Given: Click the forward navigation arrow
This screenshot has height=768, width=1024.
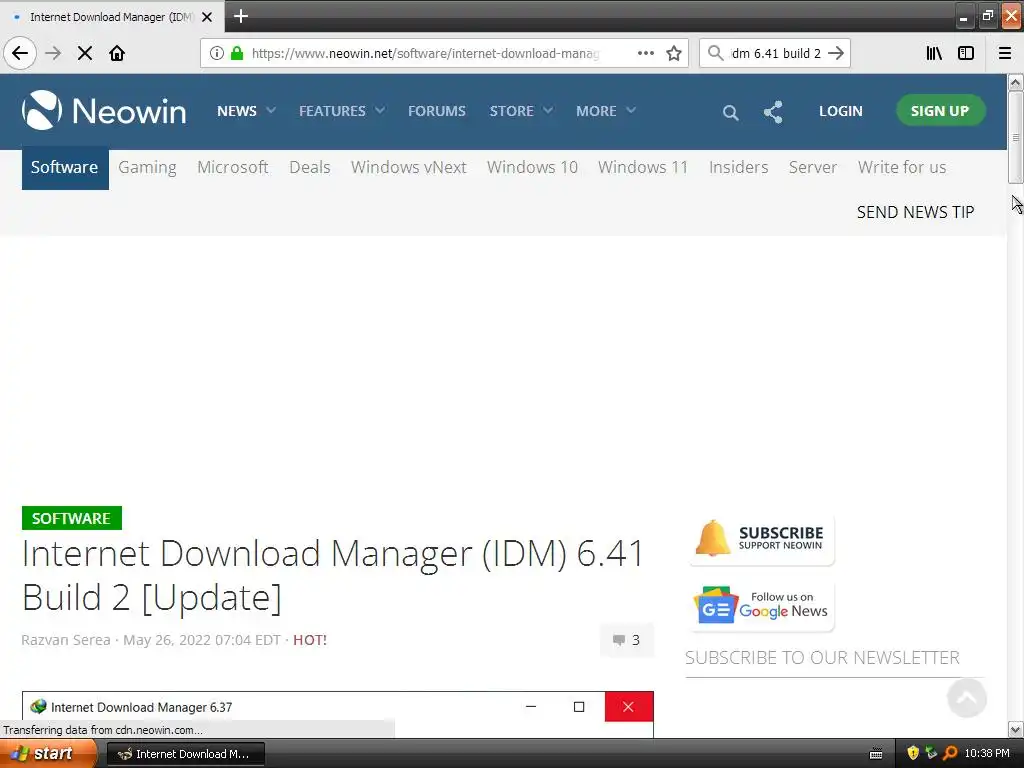Looking at the screenshot, I should pos(53,54).
